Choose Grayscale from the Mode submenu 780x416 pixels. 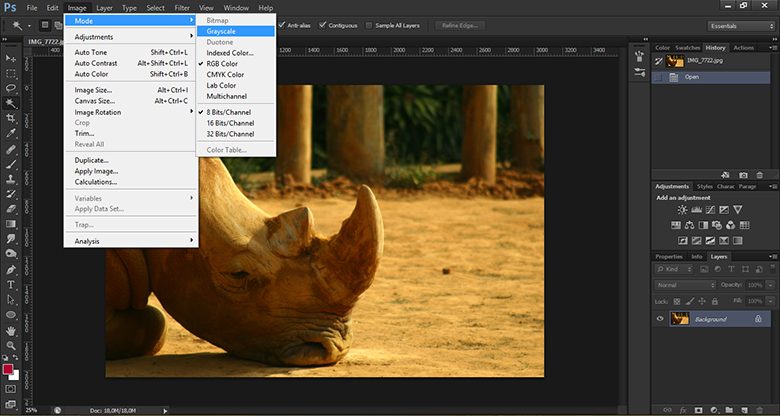point(222,31)
